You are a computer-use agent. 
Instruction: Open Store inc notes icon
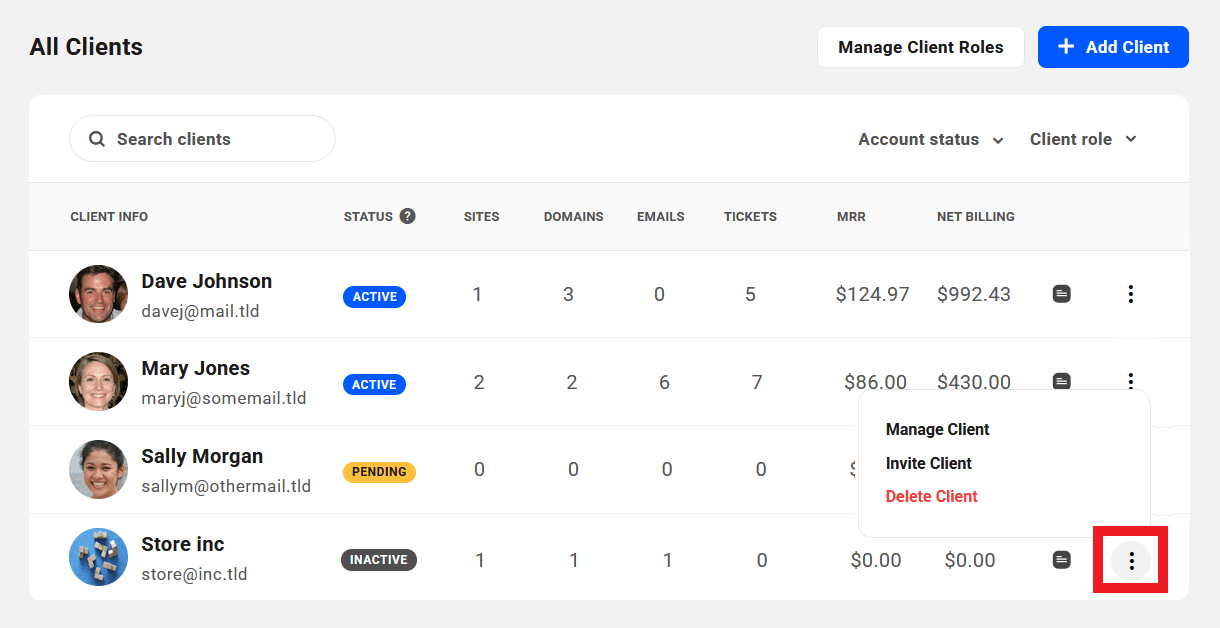(1062, 560)
